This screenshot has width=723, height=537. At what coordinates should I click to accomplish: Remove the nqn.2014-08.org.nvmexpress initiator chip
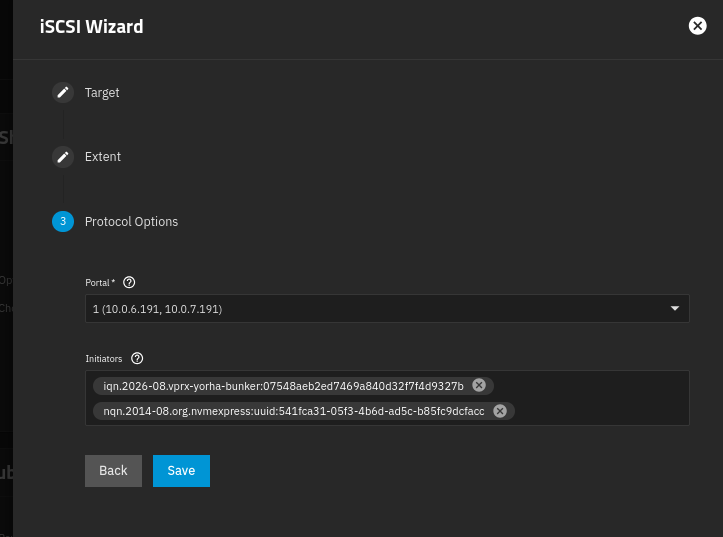500,411
